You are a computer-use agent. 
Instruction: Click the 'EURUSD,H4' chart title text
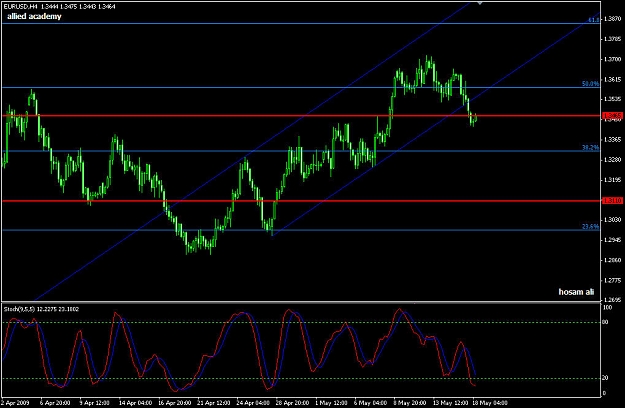[20, 6]
